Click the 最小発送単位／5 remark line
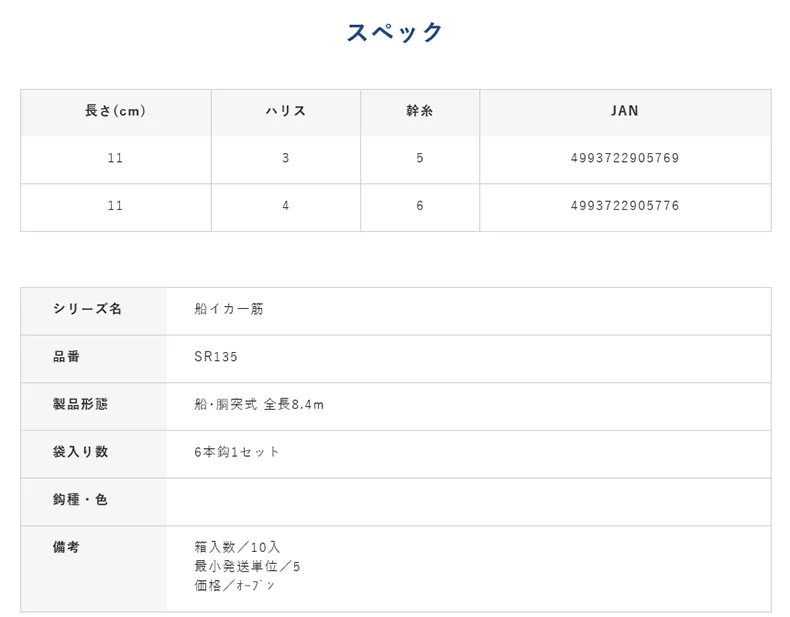790x617 pixels. click(x=247, y=567)
